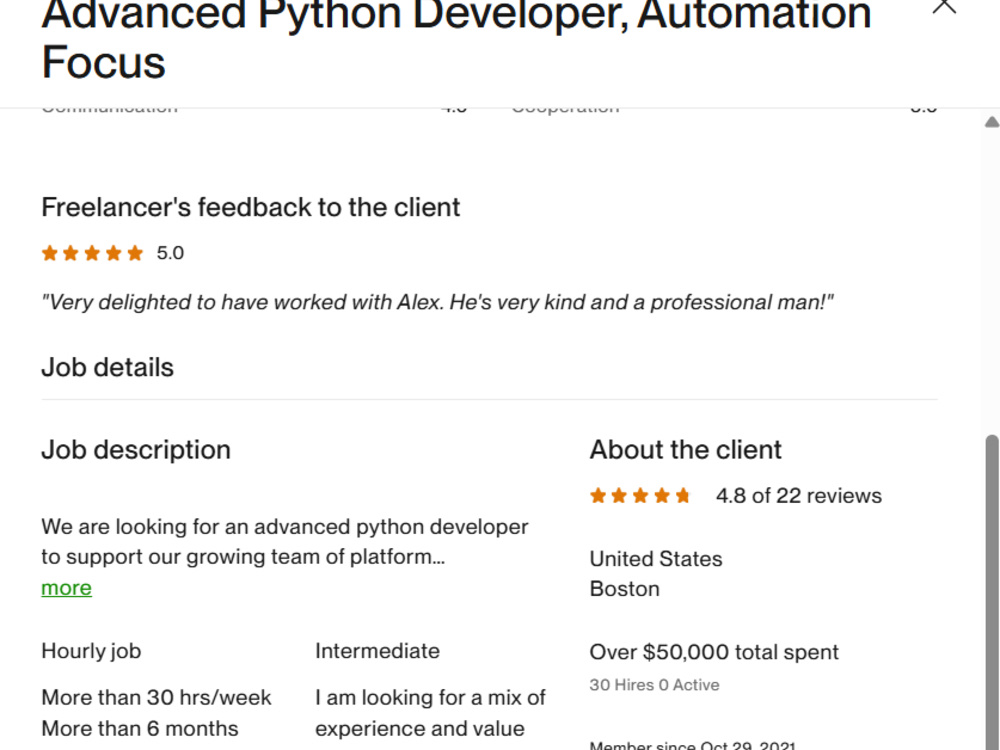Click the client's 4.8 star rating icons
Screen dimensions: 1000x750
coord(640,496)
